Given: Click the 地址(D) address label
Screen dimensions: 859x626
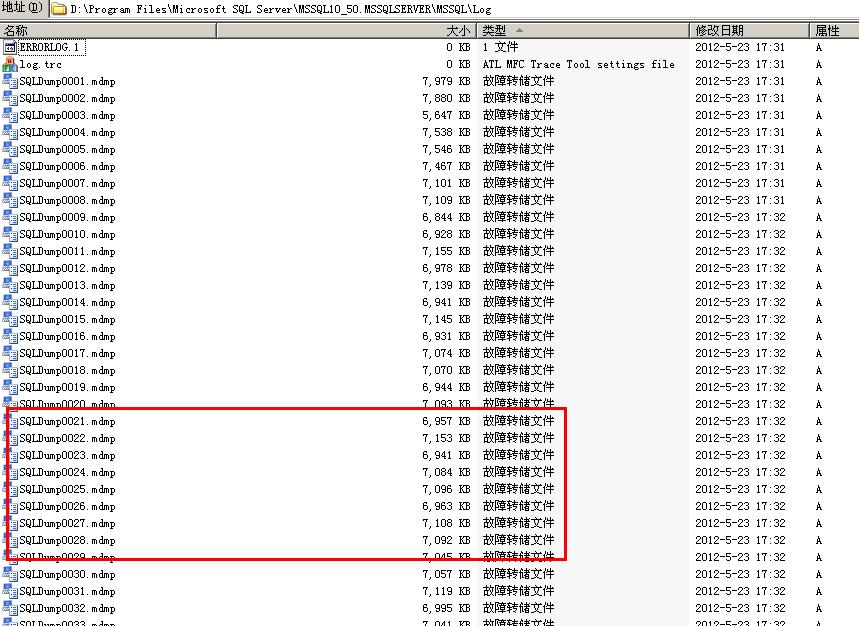Looking at the screenshot, I should coord(22,8).
